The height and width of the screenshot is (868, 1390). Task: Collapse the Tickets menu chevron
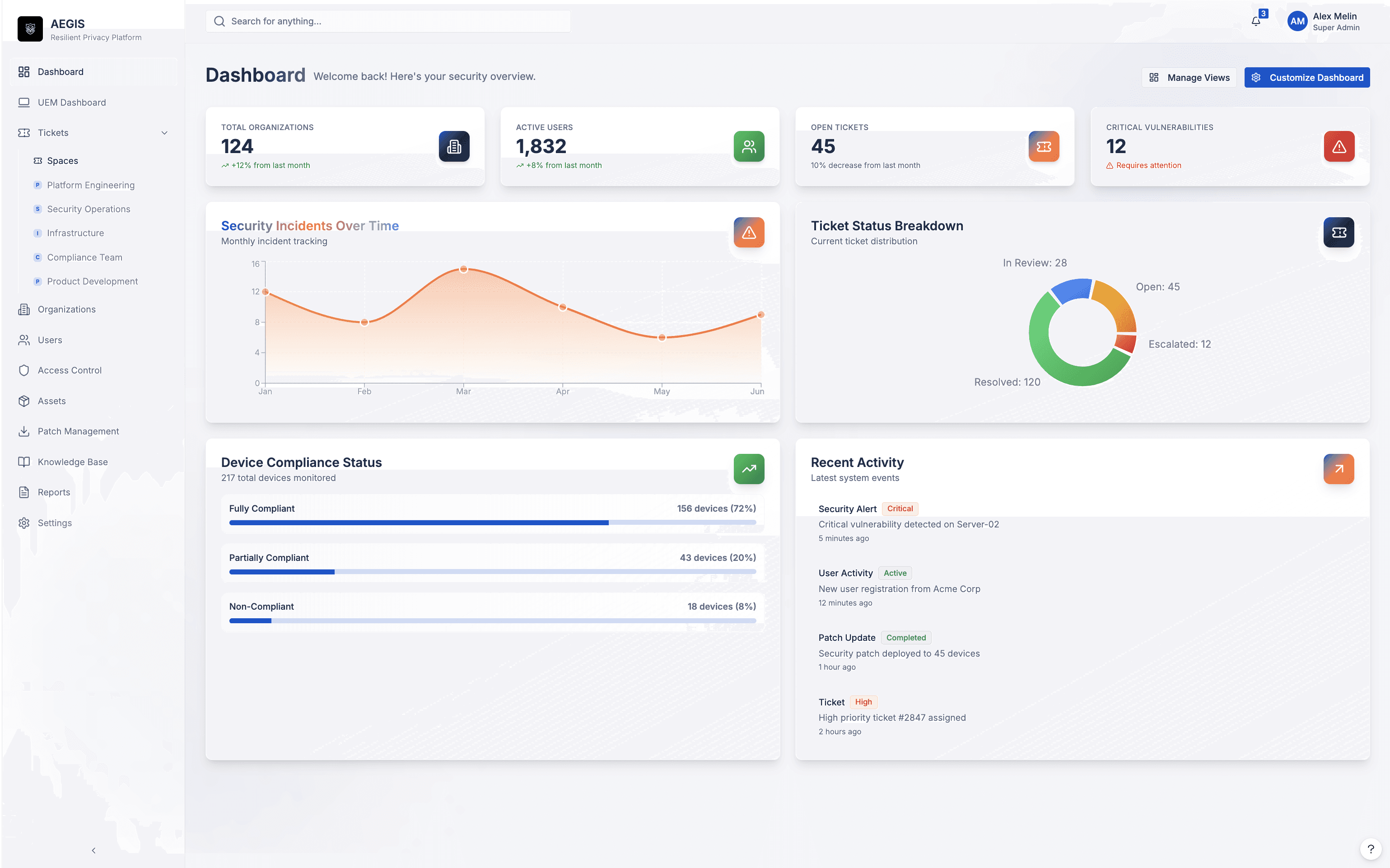pyautogui.click(x=164, y=133)
